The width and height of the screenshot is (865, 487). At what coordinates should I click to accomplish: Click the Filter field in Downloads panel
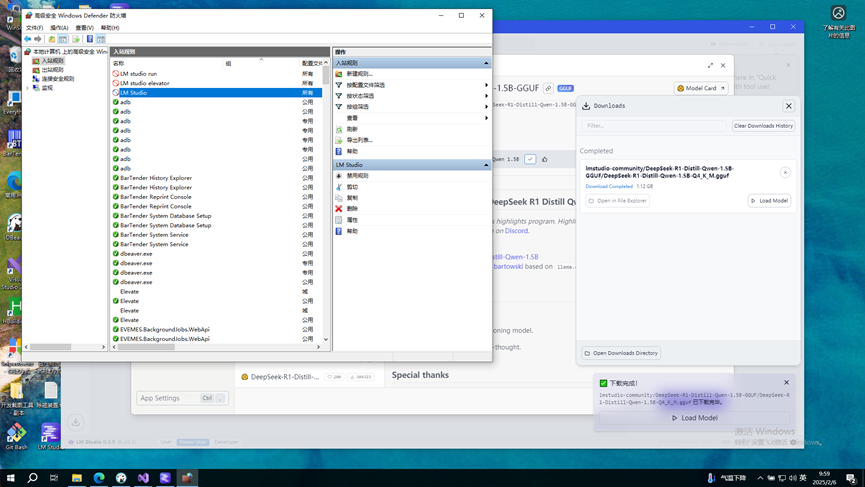pyautogui.click(x=654, y=126)
